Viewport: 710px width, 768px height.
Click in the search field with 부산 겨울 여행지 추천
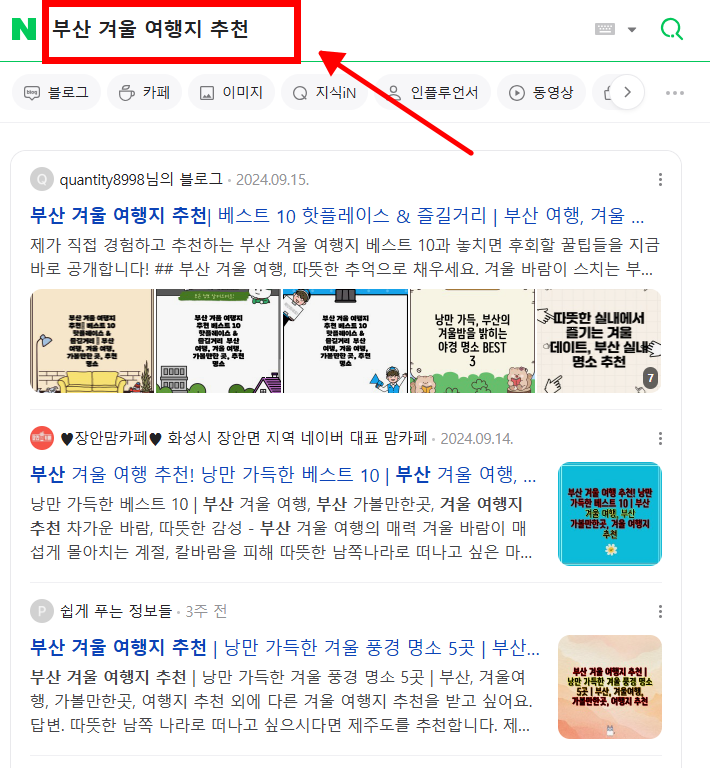coord(171,29)
